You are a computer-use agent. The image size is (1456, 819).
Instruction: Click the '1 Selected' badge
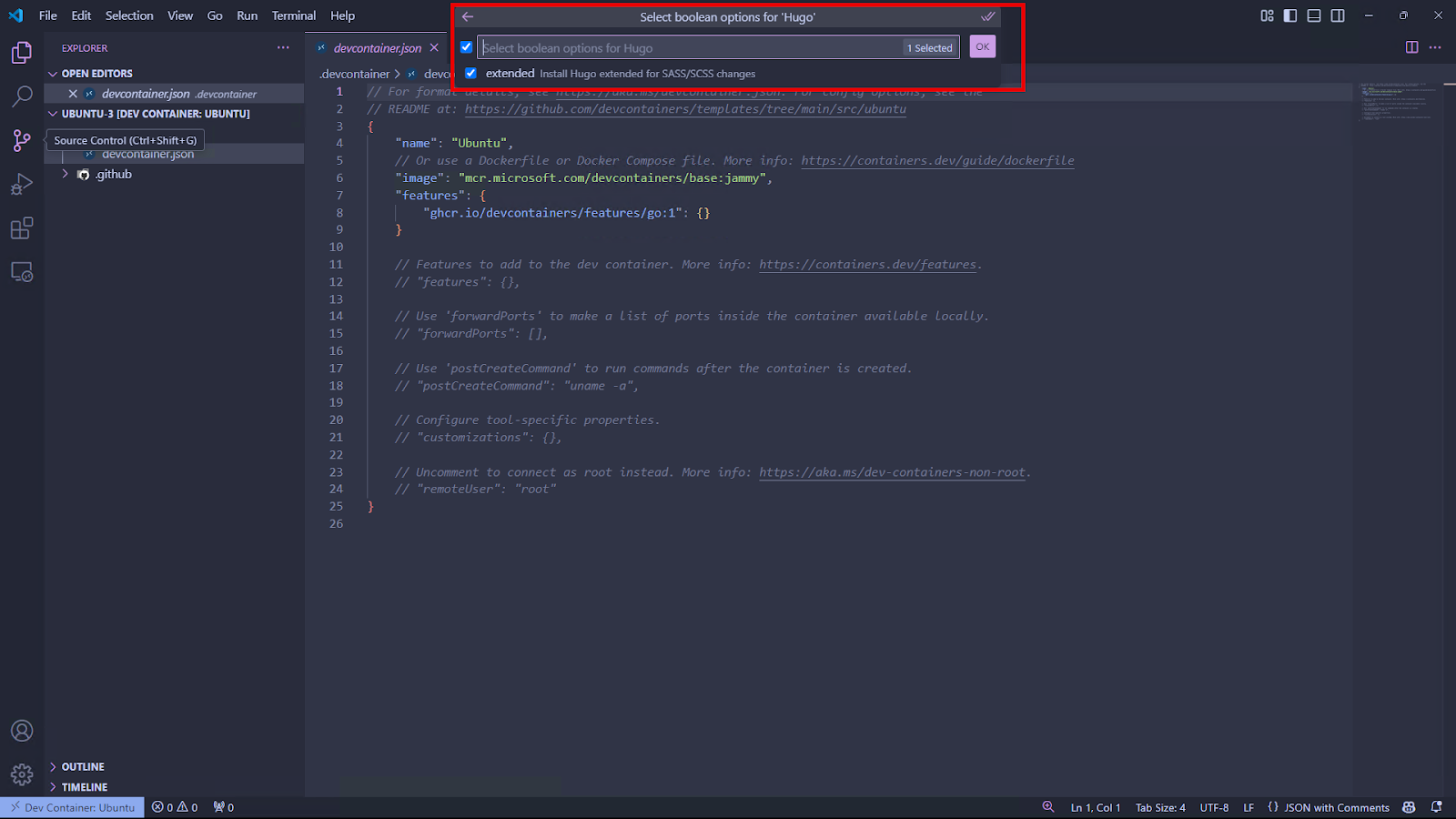click(929, 48)
